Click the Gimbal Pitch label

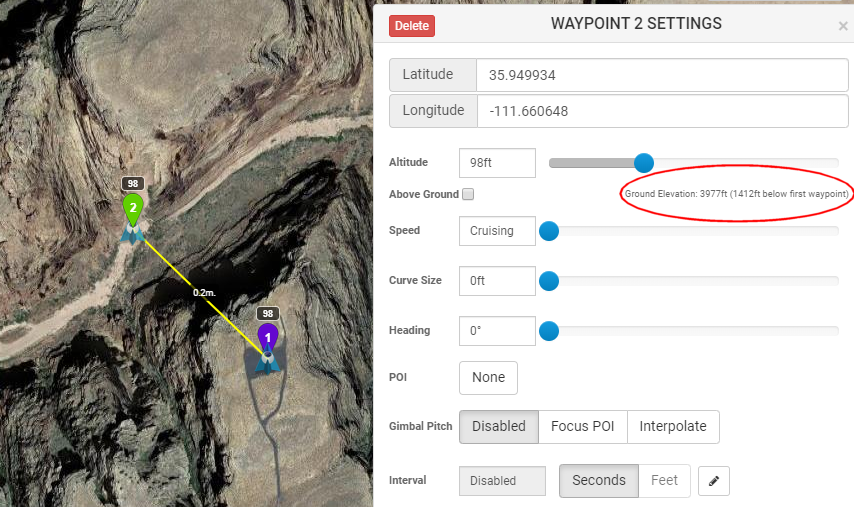coord(420,426)
